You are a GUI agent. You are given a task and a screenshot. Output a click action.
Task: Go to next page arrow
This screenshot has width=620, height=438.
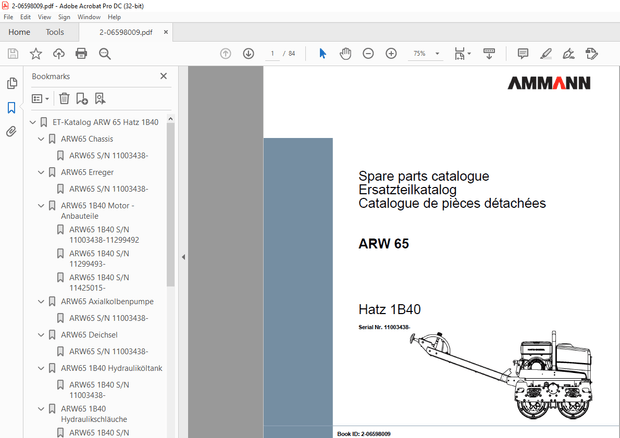248,53
